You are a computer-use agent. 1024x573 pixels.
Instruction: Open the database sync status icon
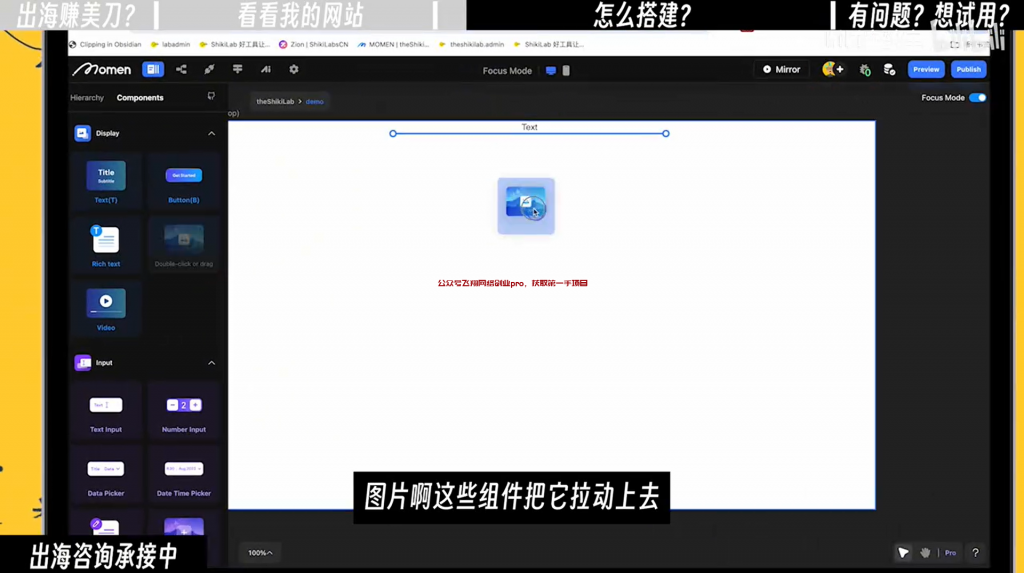[x=889, y=70]
